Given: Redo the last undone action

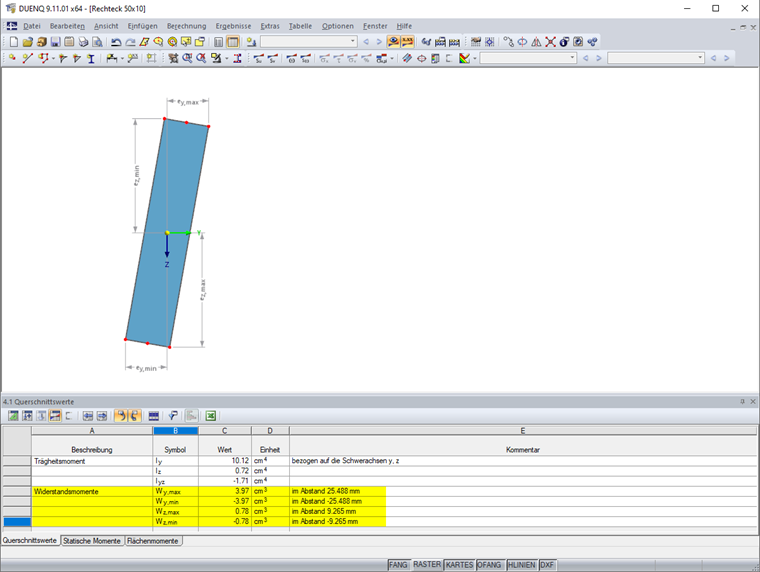Looking at the screenshot, I should (x=130, y=42).
